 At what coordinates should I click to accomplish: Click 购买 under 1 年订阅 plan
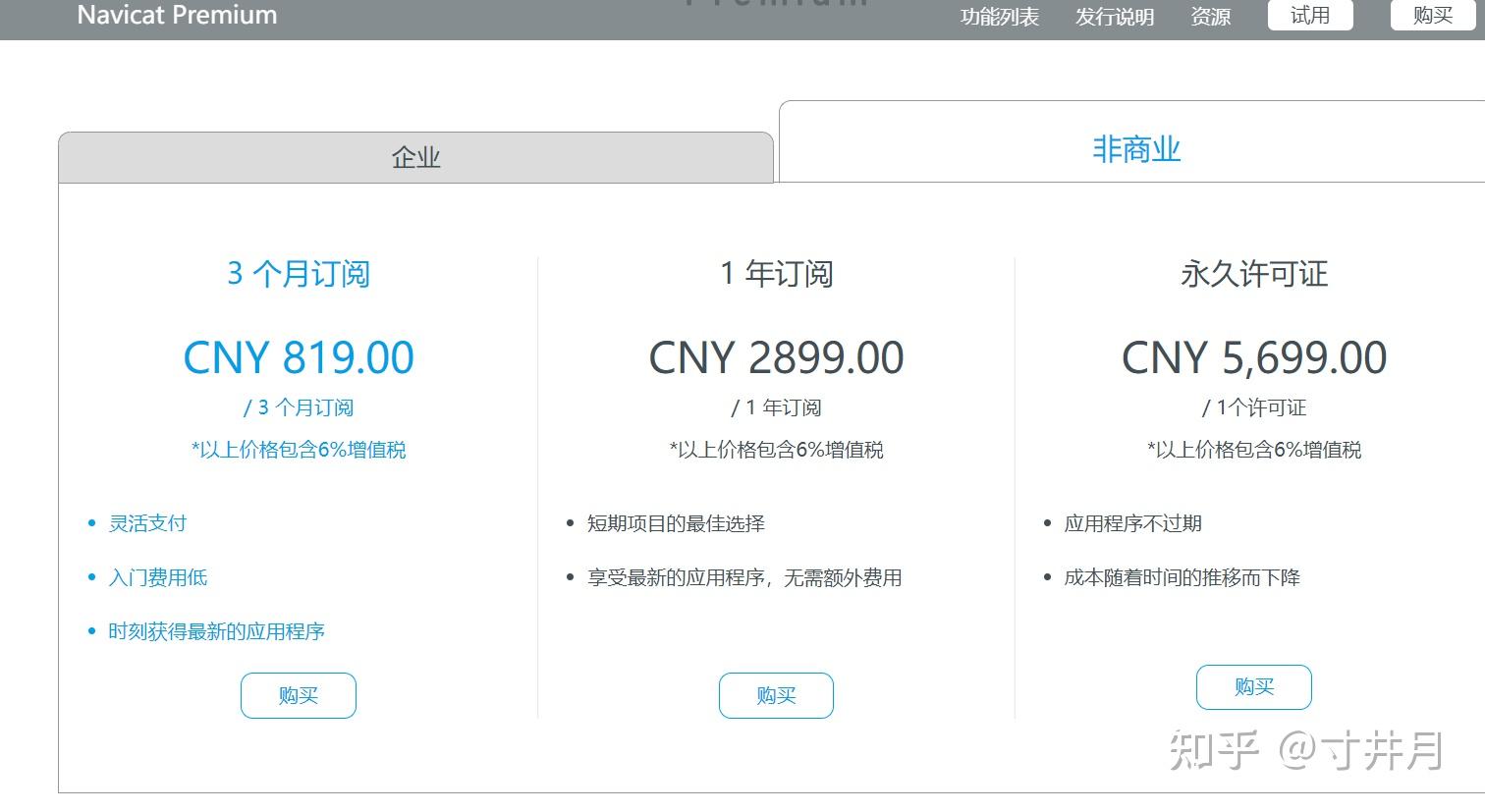(776, 695)
